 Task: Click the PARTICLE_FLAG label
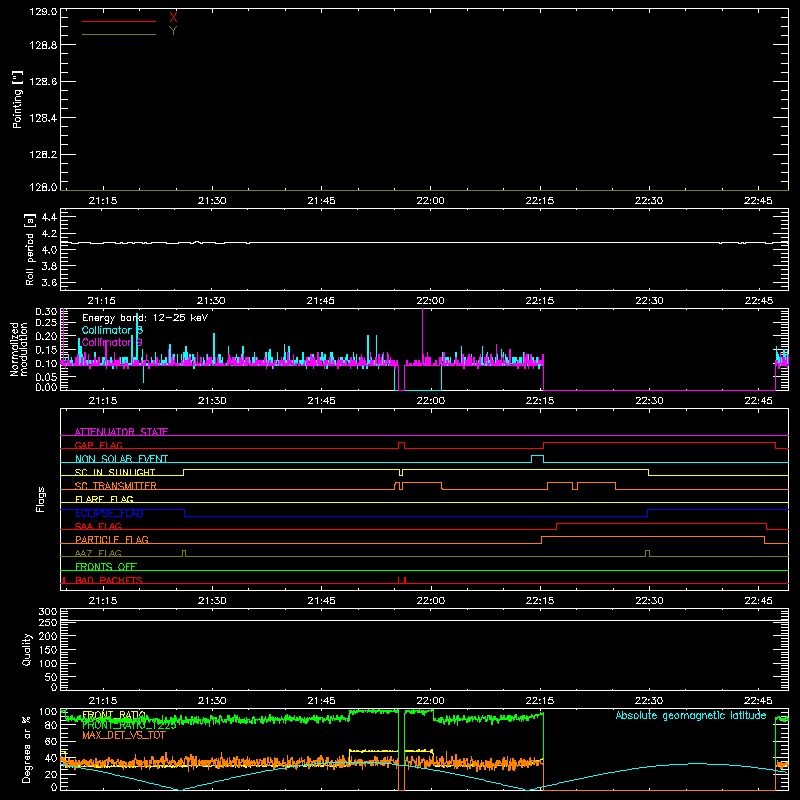point(112,540)
